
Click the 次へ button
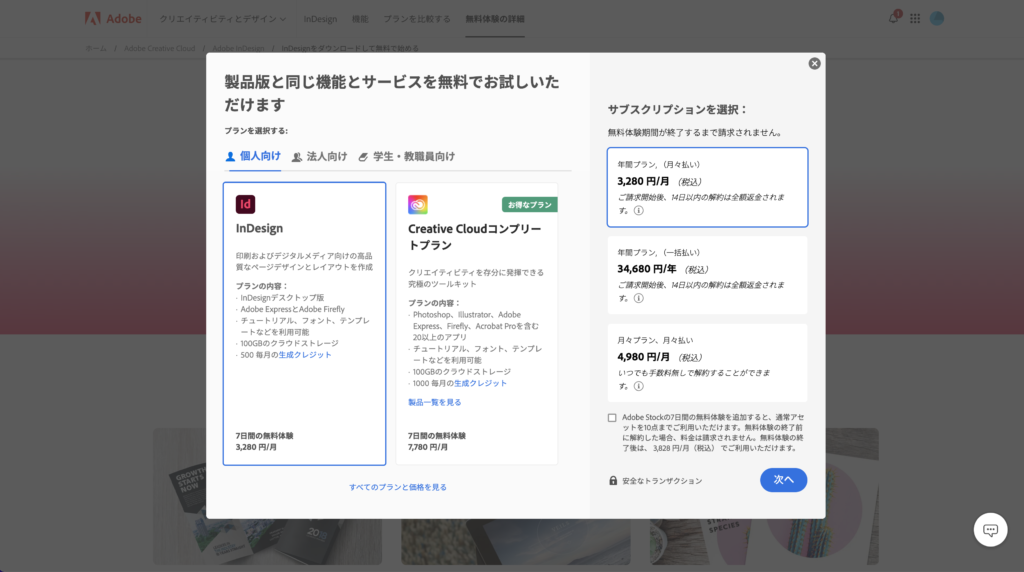click(x=783, y=480)
